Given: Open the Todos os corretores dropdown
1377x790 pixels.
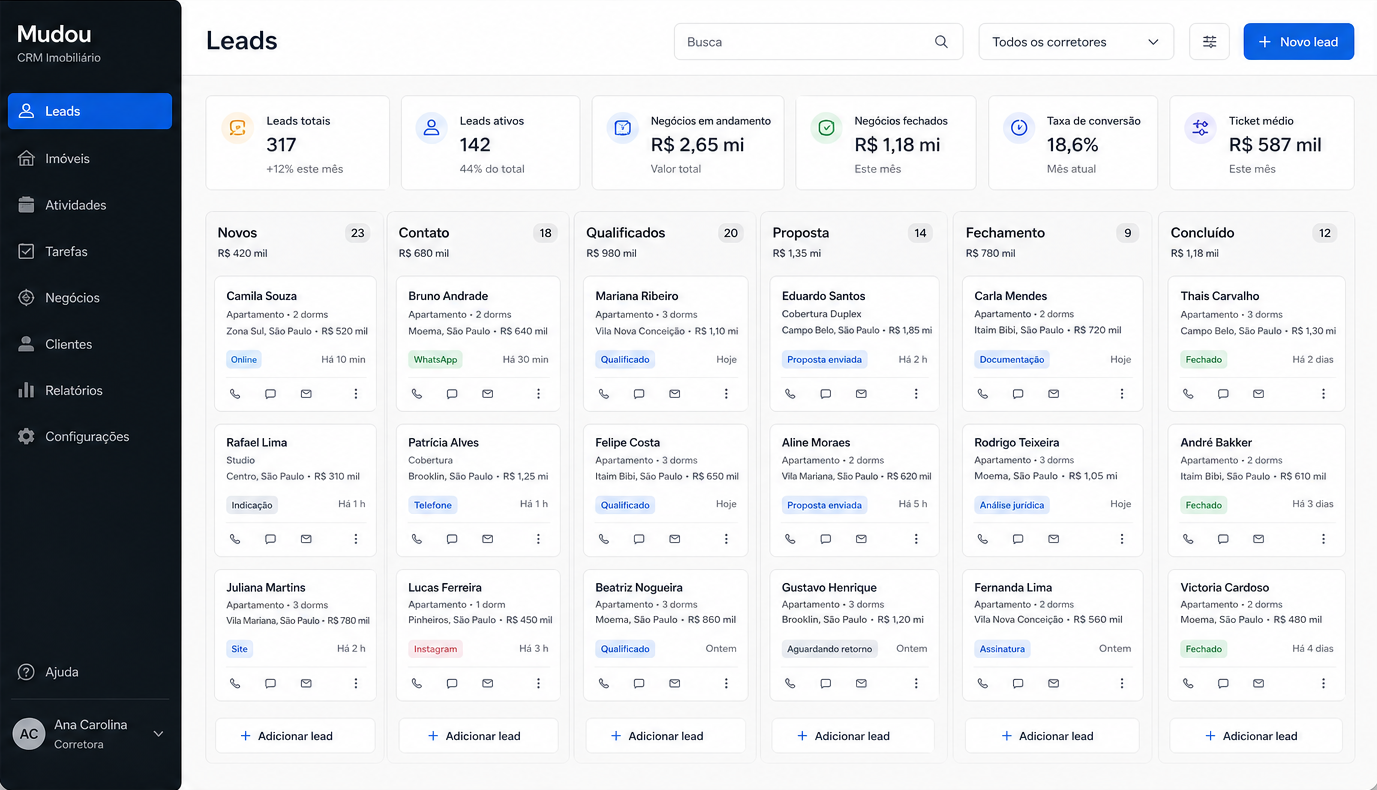Looking at the screenshot, I should [1076, 42].
